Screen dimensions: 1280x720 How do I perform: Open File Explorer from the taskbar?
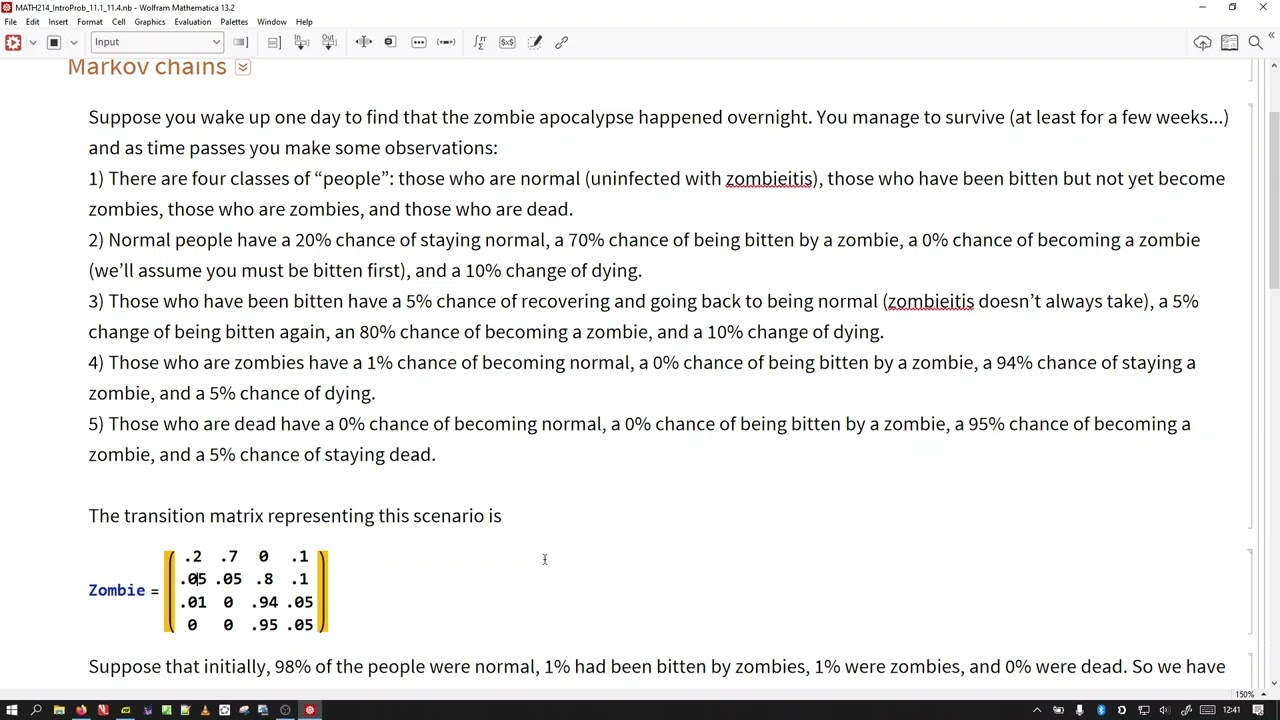[59, 710]
